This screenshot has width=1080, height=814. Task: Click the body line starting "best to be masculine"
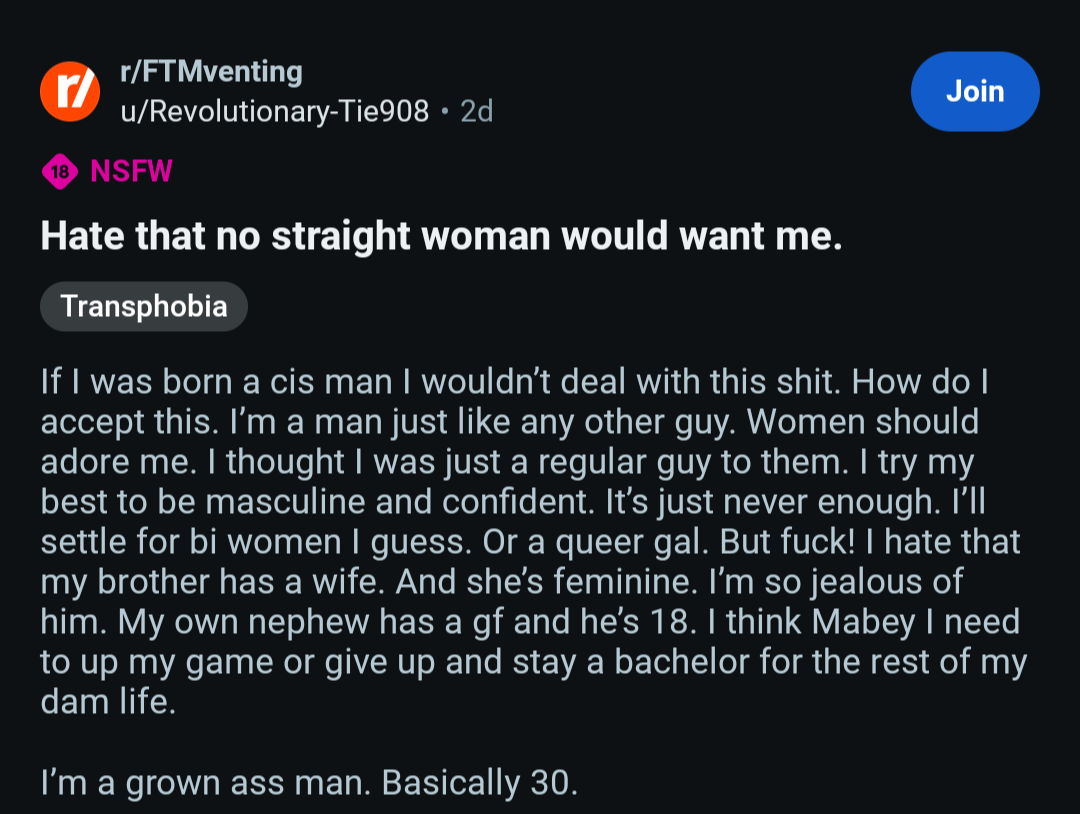click(513, 501)
